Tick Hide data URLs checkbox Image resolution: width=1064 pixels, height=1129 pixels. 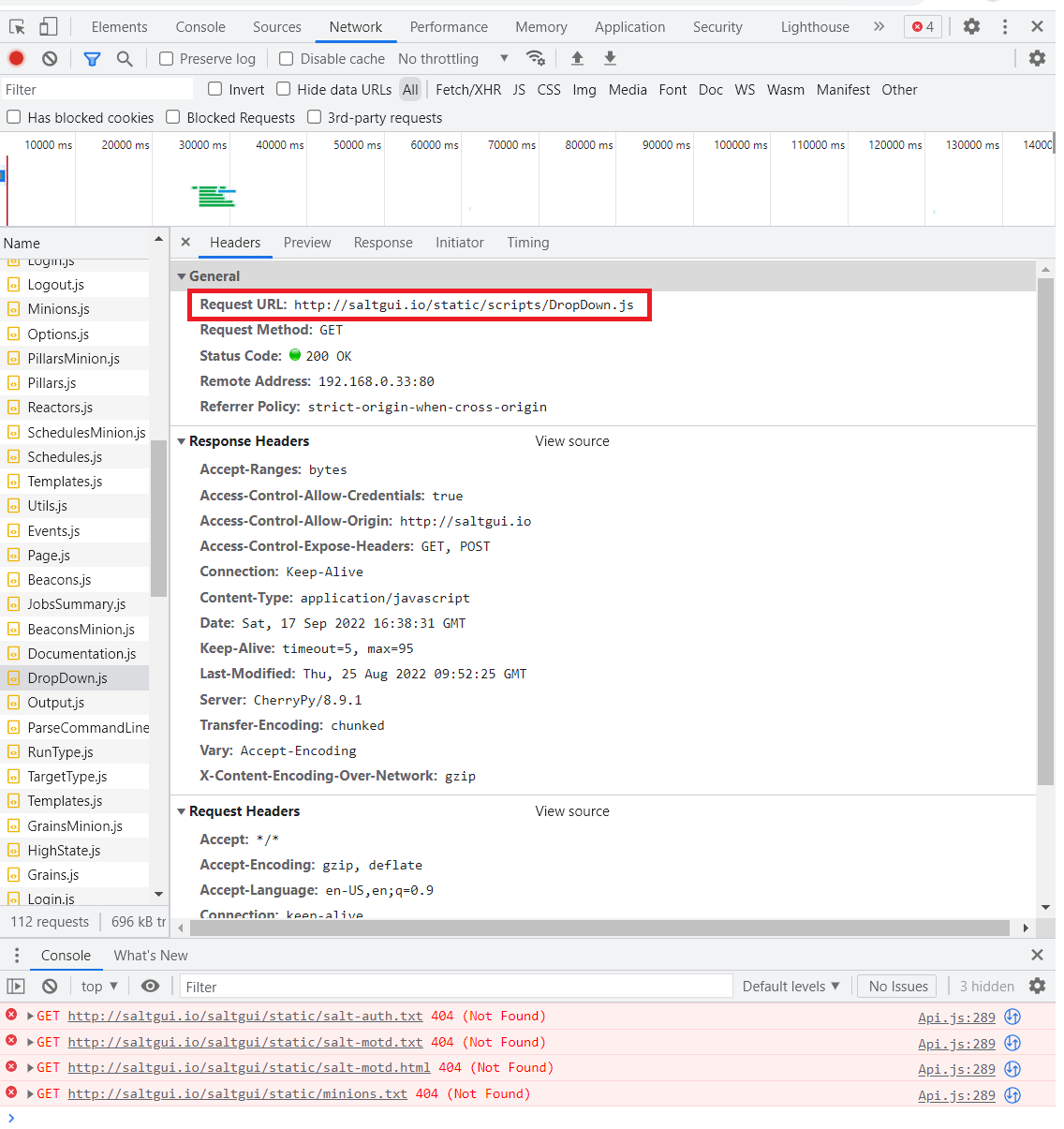[284, 89]
